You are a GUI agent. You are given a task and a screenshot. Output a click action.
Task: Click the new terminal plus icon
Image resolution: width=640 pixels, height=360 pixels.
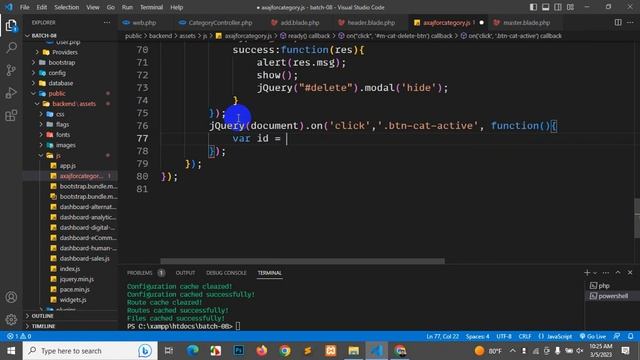[x=587, y=272]
